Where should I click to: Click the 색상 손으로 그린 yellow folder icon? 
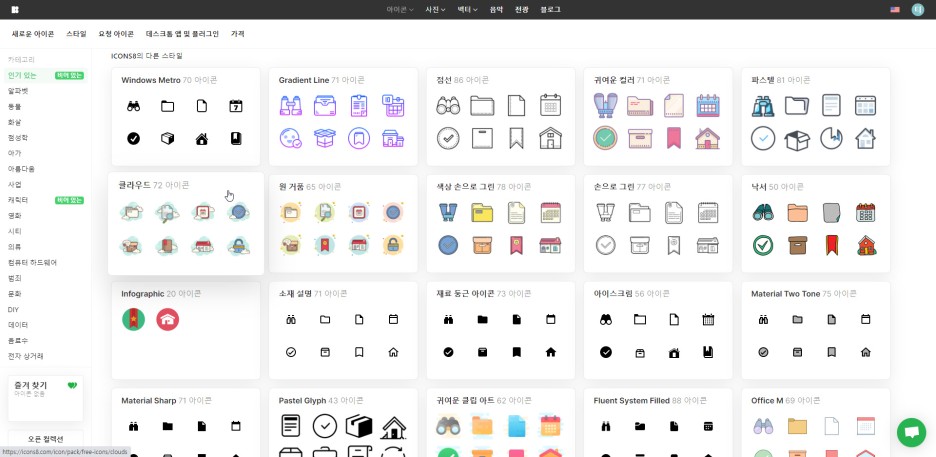482,212
